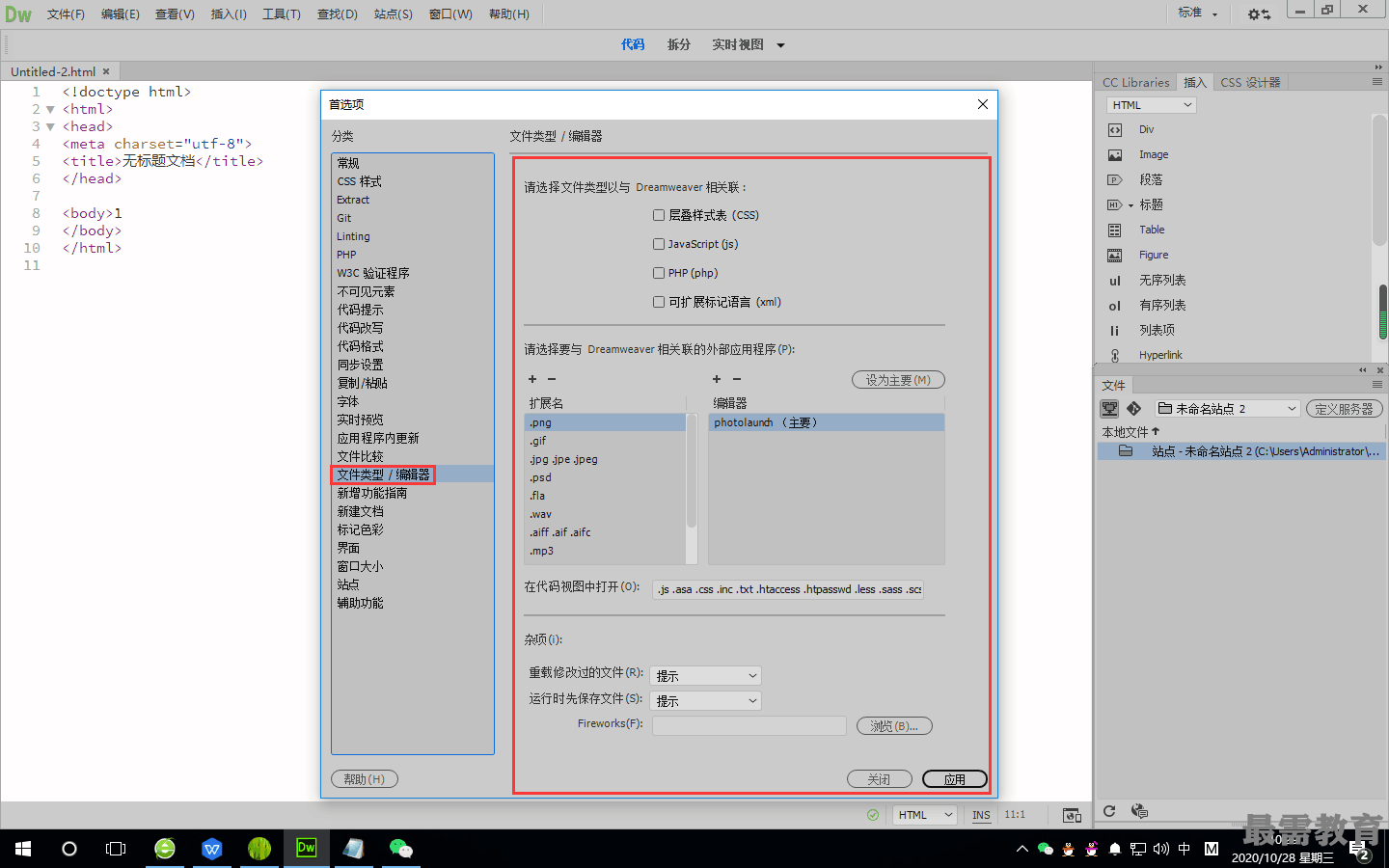
Task: Click 浏览(B)... browse button
Action: point(894,726)
